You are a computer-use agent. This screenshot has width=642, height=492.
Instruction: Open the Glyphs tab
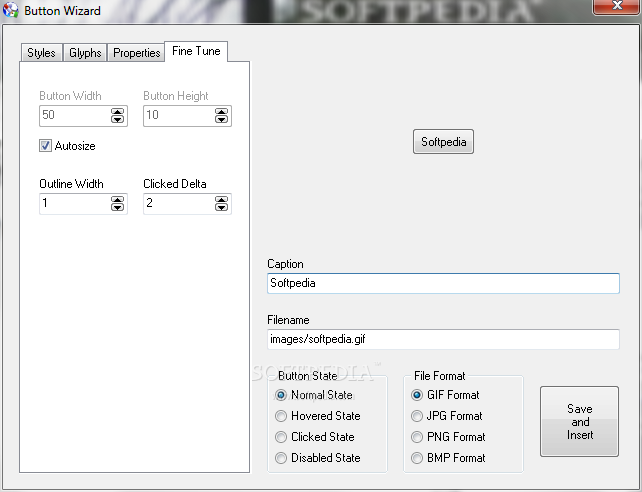pos(85,53)
